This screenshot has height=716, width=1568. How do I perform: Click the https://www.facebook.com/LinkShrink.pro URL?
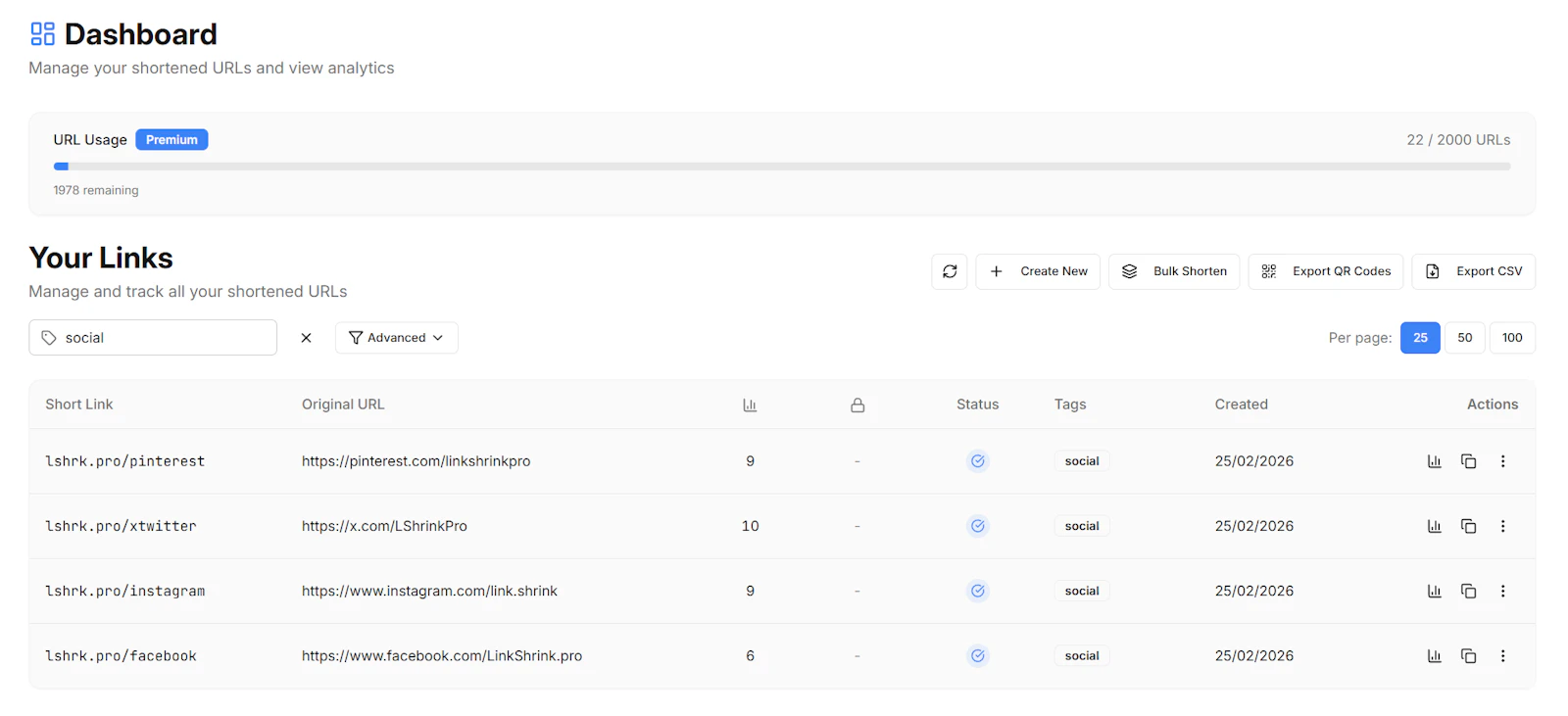[x=442, y=656]
